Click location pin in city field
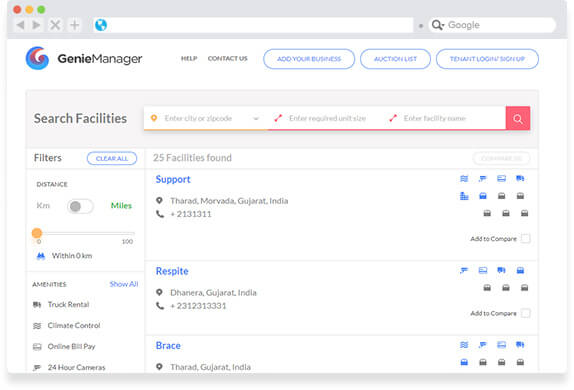 pyautogui.click(x=154, y=118)
